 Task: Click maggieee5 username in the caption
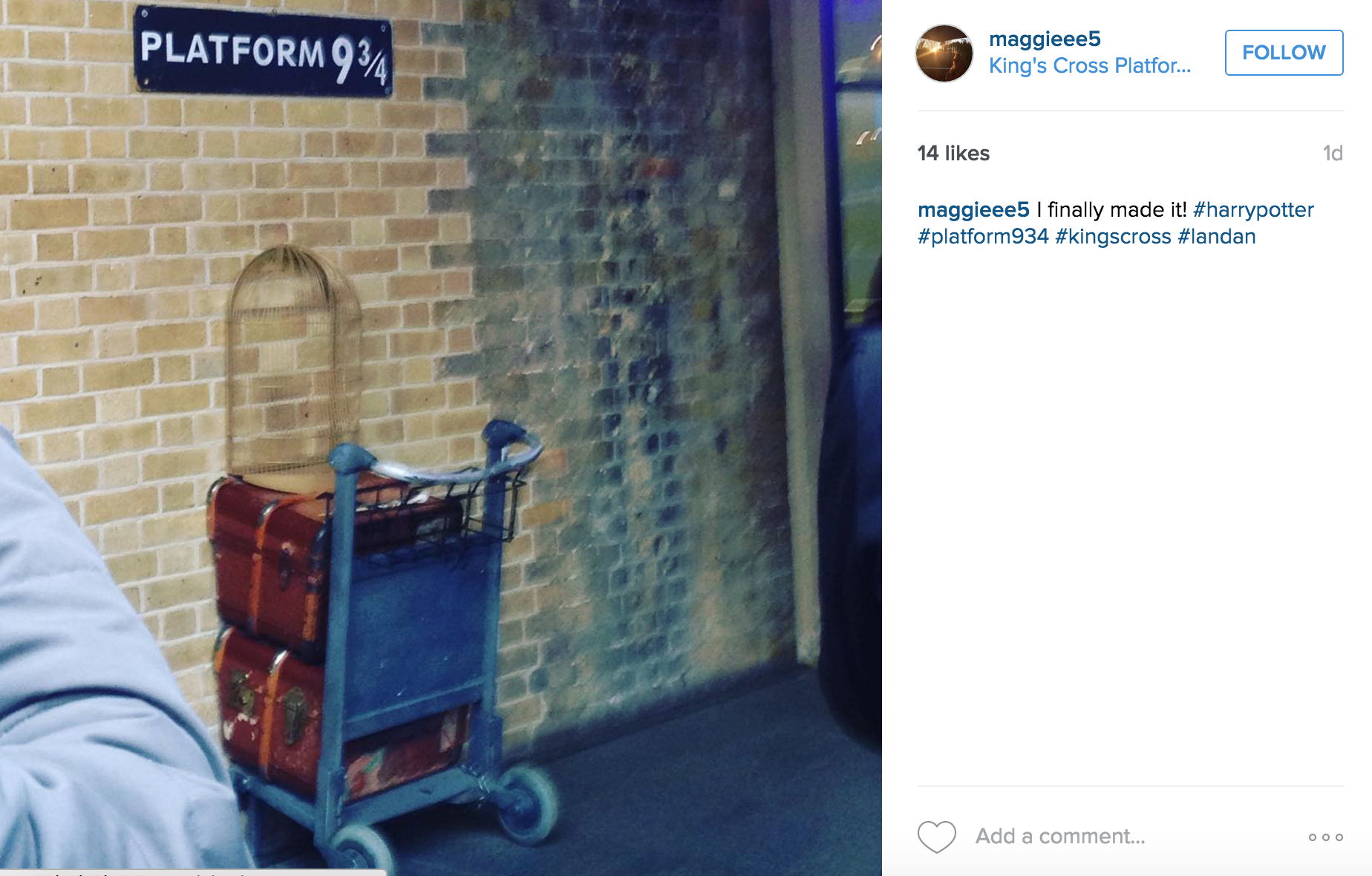973,209
